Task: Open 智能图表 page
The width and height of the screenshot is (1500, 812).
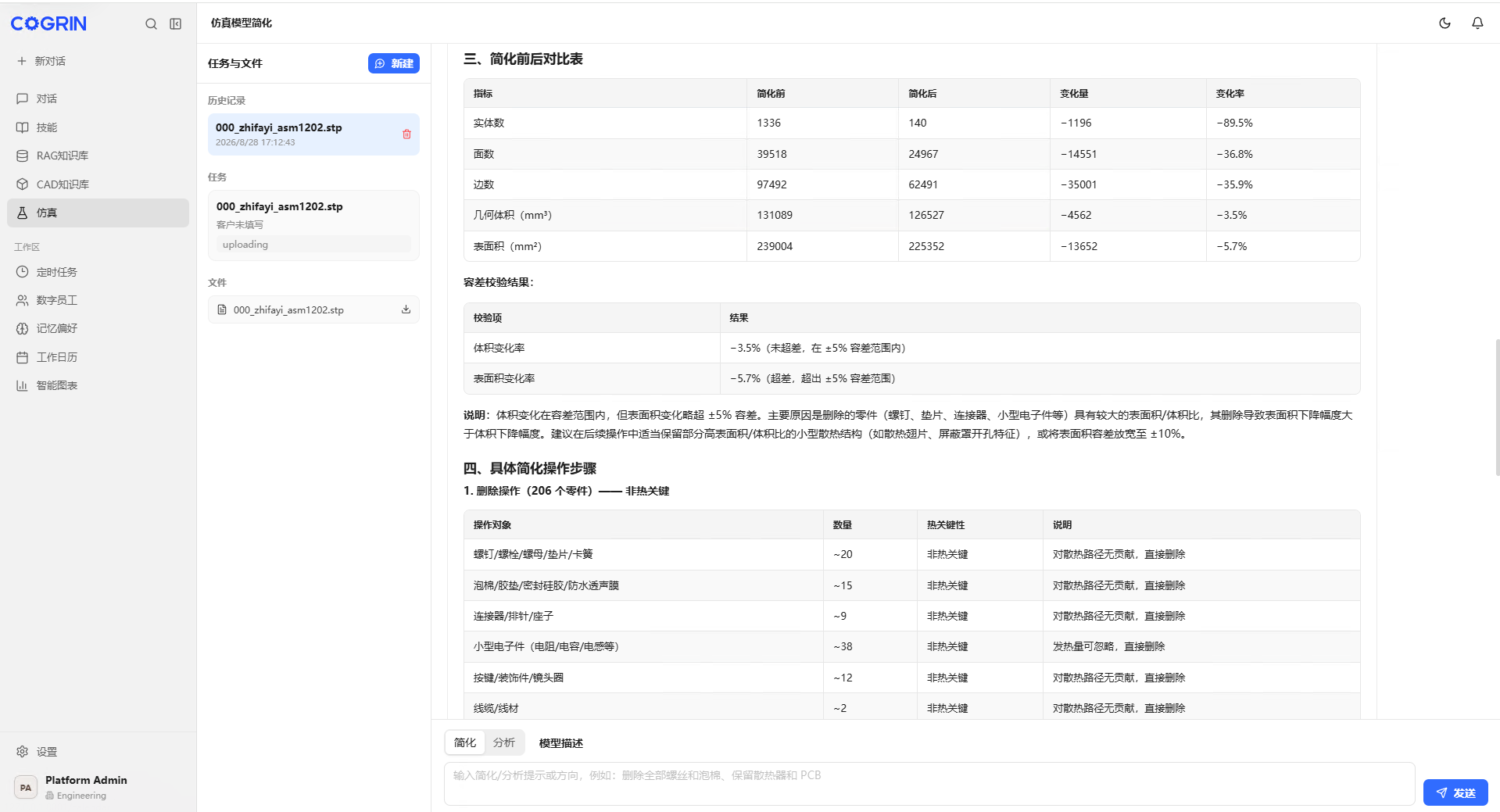Action: click(98, 385)
